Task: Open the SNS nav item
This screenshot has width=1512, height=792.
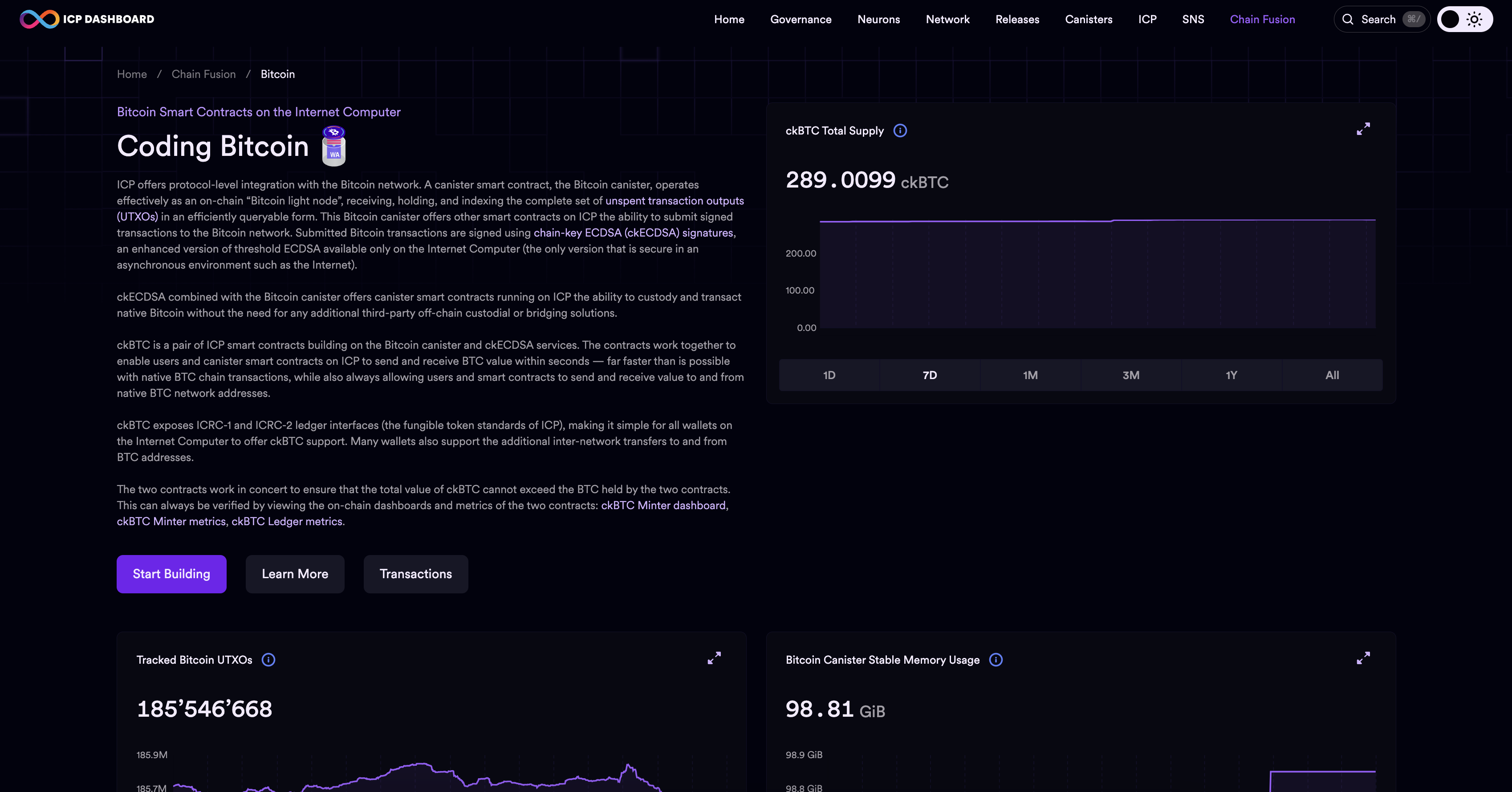Action: pyautogui.click(x=1193, y=19)
